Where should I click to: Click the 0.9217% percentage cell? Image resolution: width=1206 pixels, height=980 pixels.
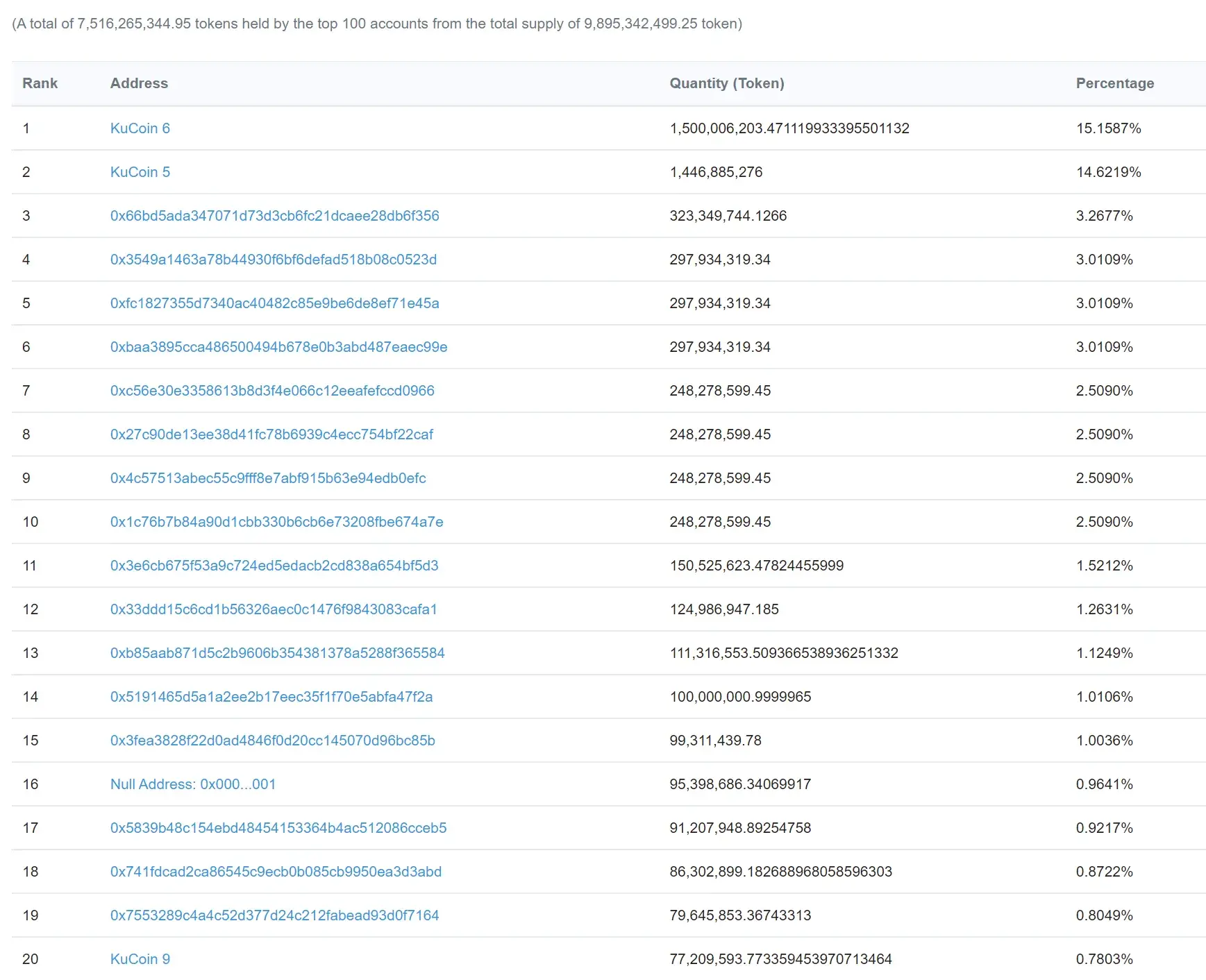1105,828
